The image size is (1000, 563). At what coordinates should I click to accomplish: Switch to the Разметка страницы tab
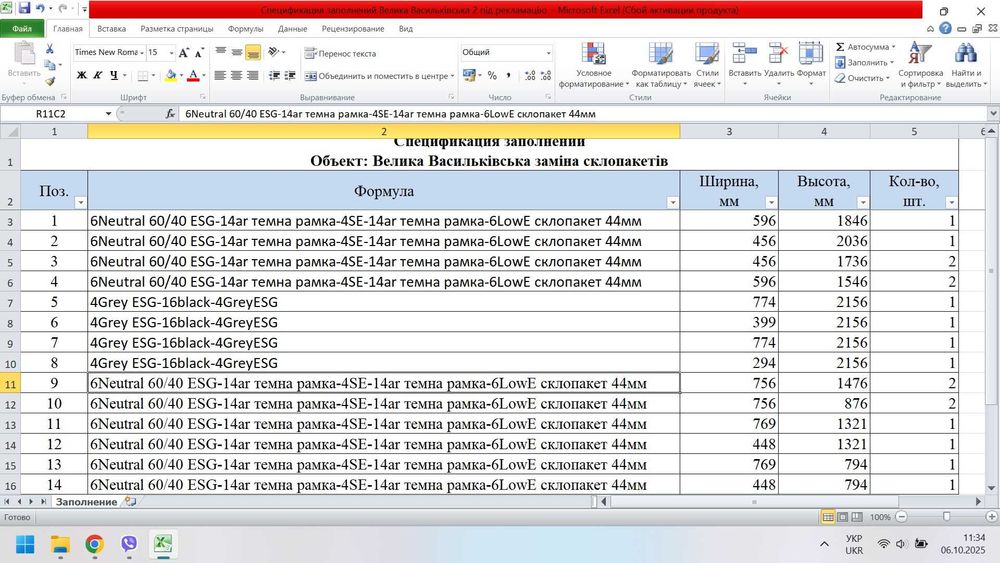click(x=177, y=29)
